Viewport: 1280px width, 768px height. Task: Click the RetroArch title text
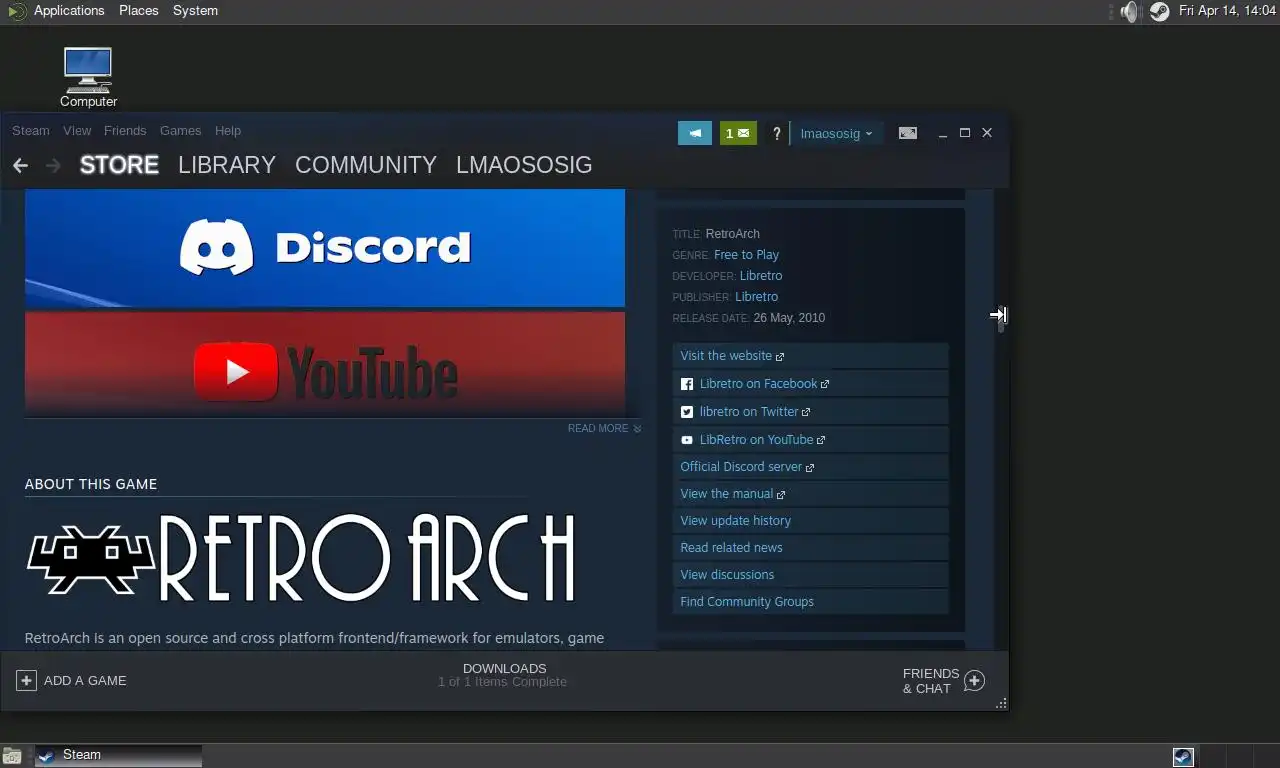tap(733, 234)
